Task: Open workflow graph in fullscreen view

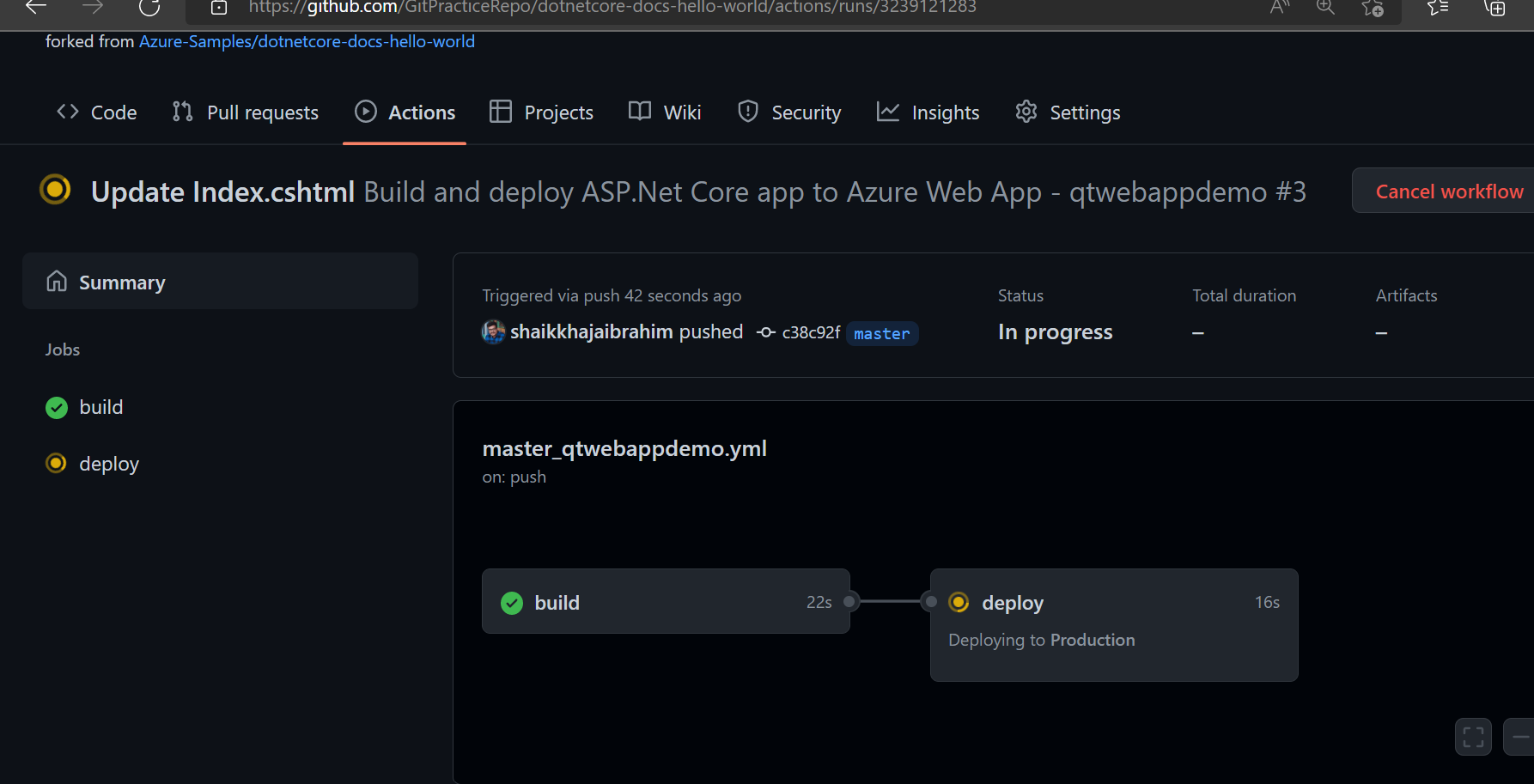Action: click(x=1473, y=736)
